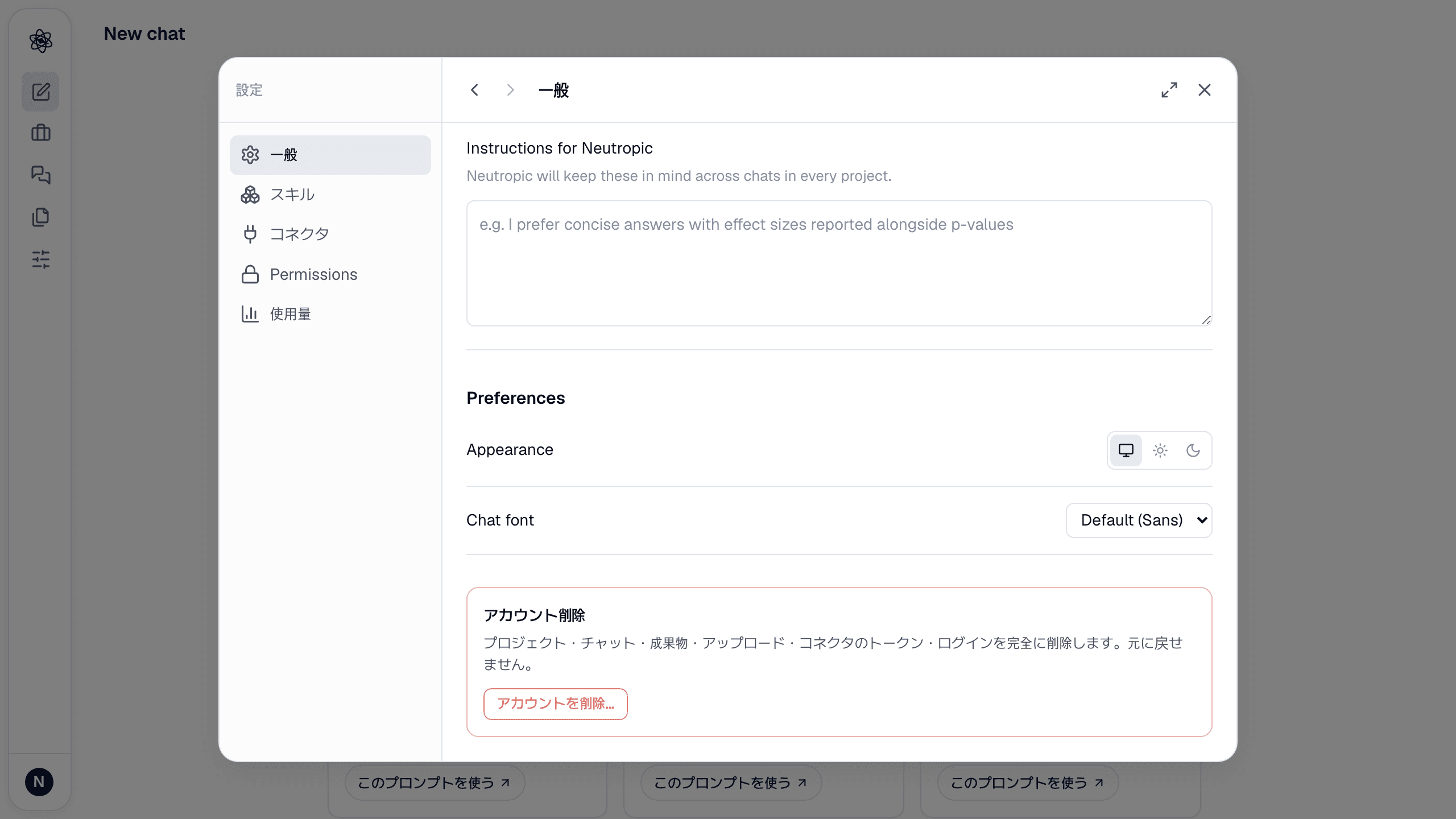Click the アカウントを削除... button
Image resolution: width=1456 pixels, height=819 pixels.
[556, 704]
